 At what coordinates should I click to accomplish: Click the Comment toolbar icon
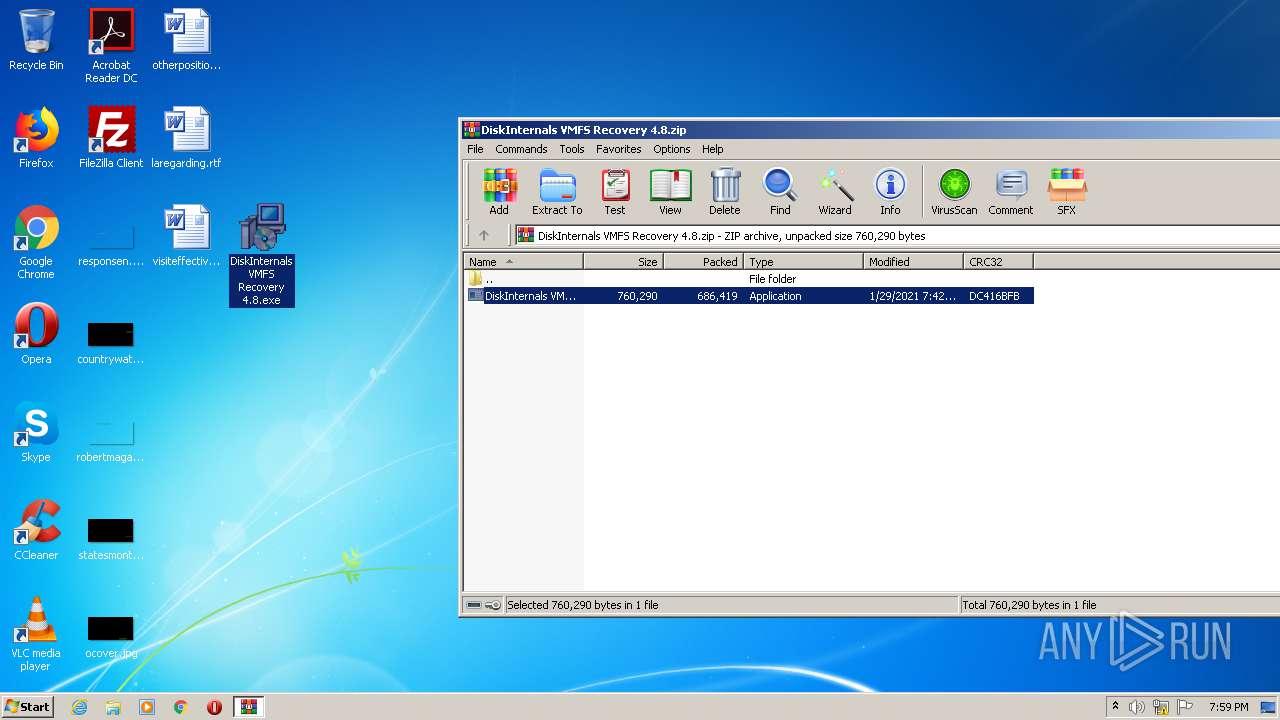[1011, 191]
